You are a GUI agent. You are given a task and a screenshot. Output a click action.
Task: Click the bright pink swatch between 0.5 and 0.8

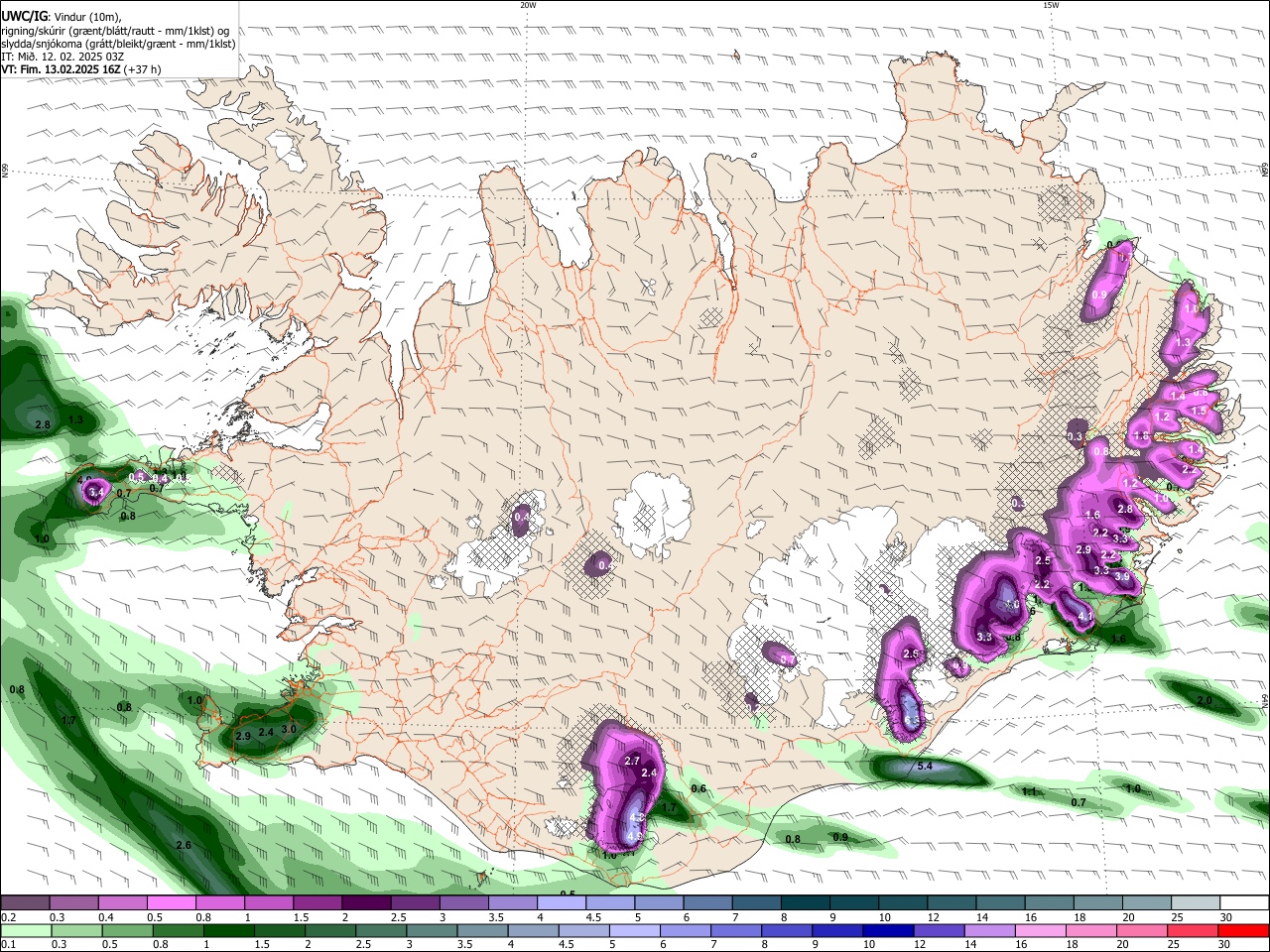pyautogui.click(x=171, y=903)
